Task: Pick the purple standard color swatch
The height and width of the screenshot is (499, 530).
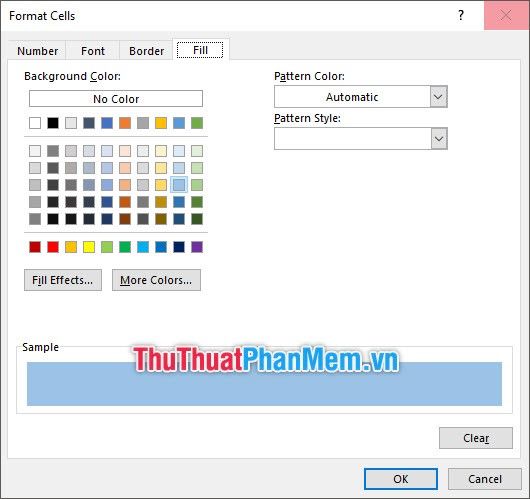Action: point(197,247)
